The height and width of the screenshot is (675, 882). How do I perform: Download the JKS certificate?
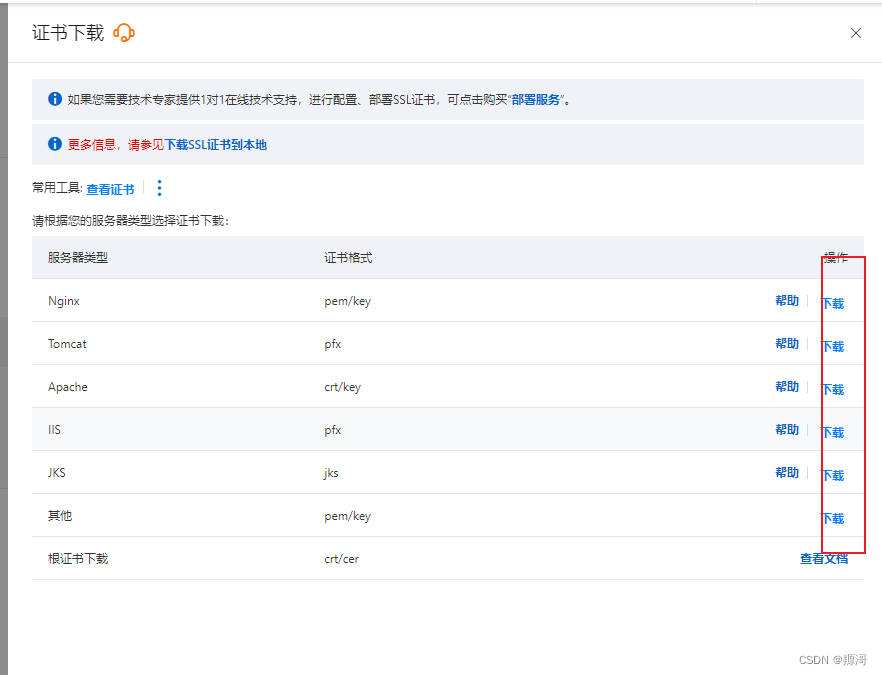tap(834, 475)
